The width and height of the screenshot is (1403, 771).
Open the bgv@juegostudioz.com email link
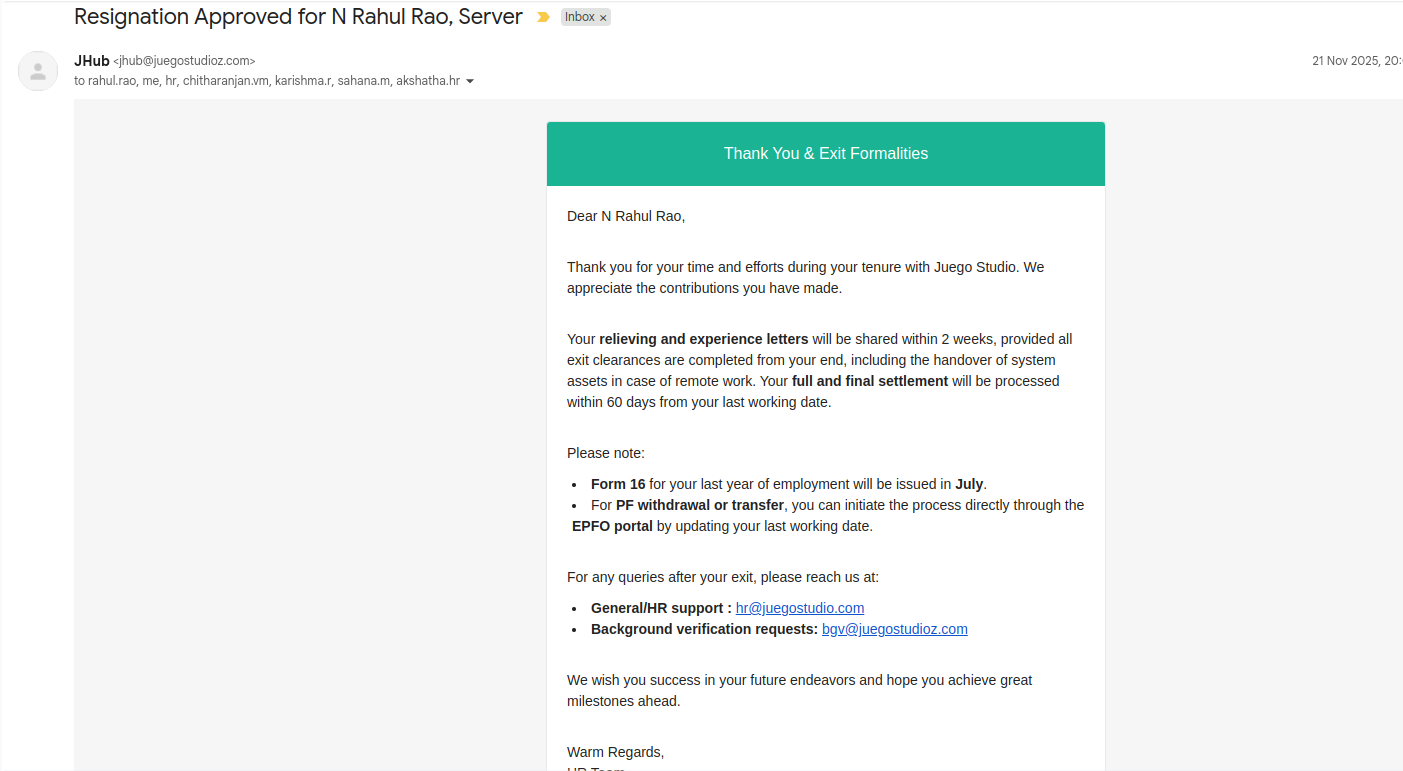894,629
